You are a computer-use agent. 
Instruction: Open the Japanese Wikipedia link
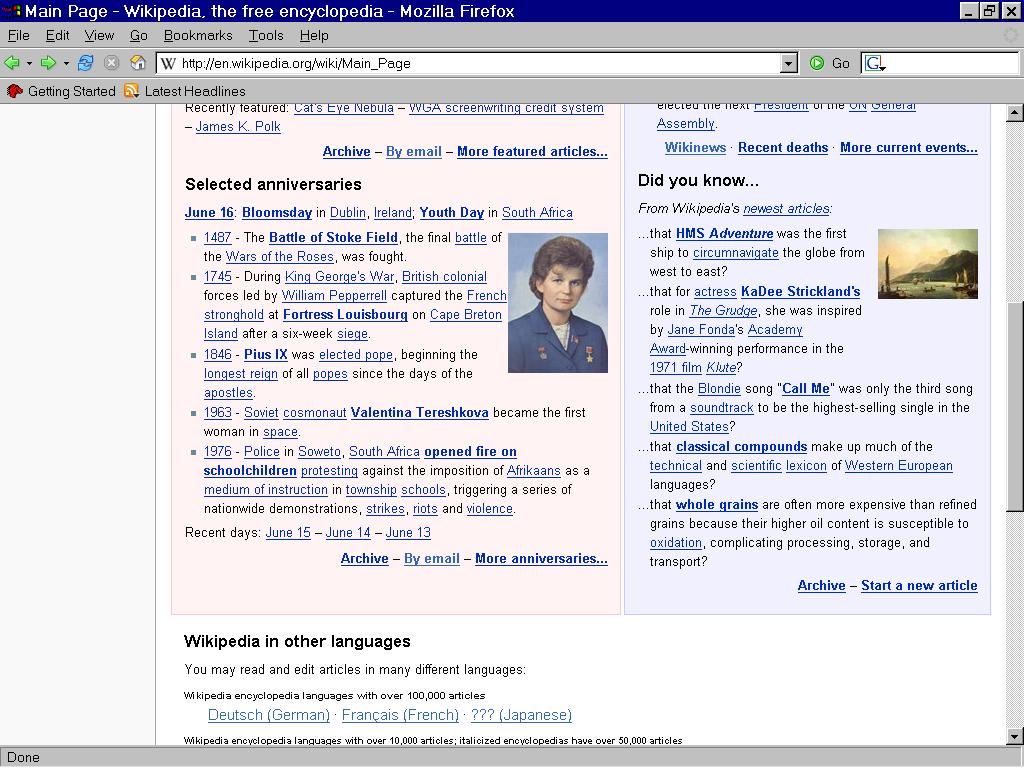click(x=521, y=715)
